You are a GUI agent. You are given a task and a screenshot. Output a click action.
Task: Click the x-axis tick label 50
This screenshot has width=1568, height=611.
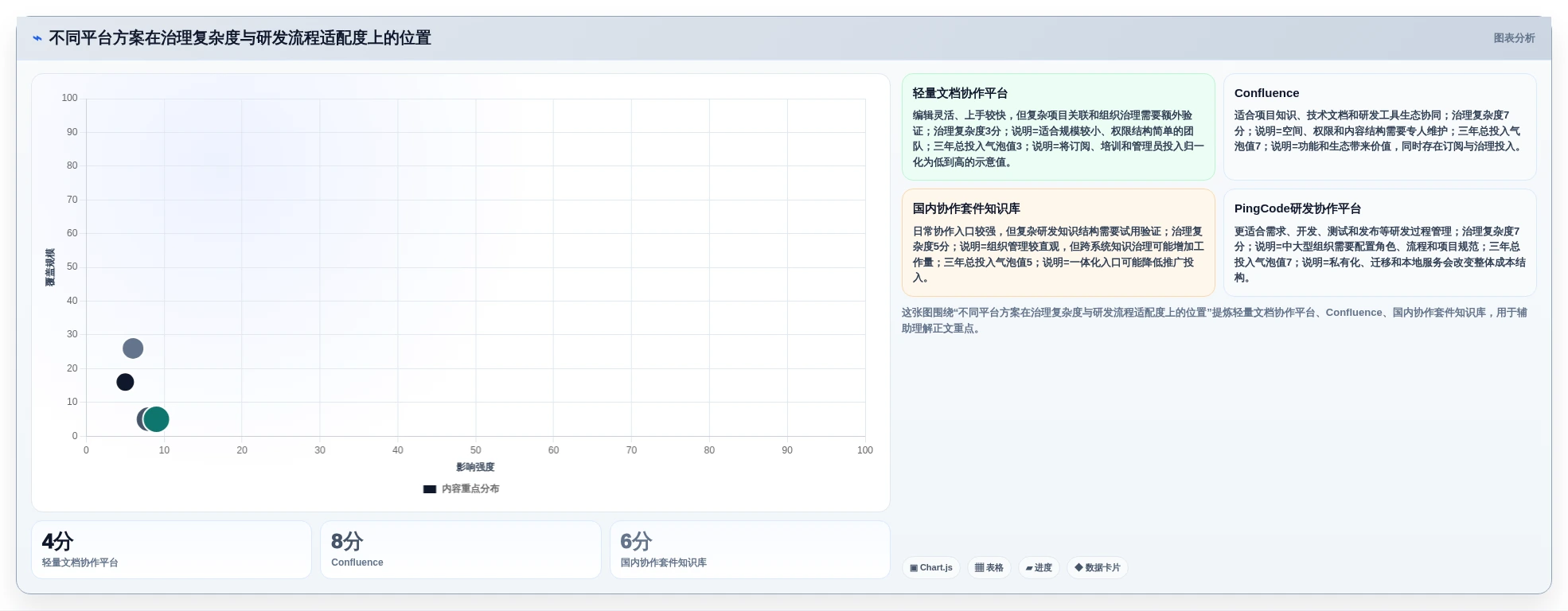[x=475, y=450]
